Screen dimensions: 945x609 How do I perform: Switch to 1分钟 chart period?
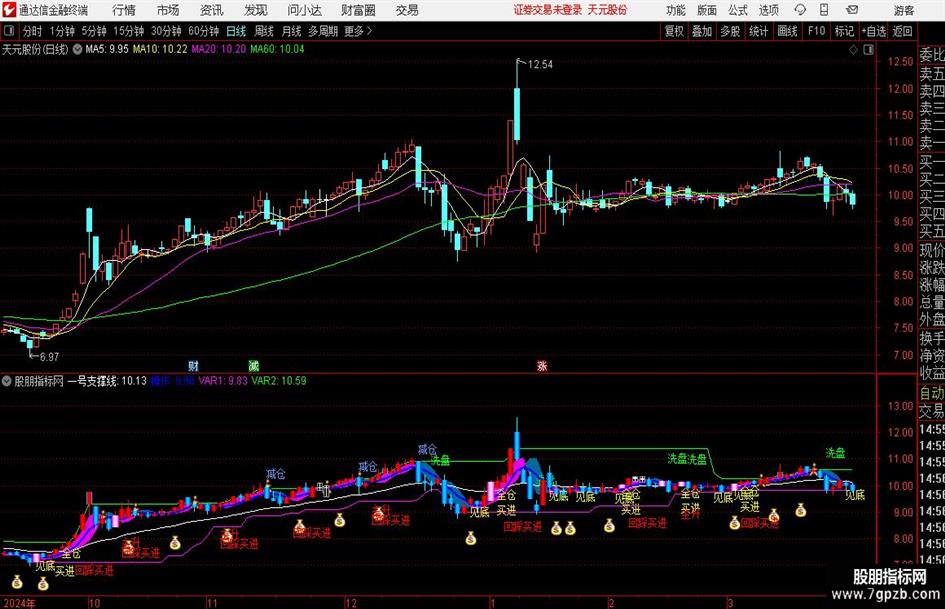click(x=62, y=31)
